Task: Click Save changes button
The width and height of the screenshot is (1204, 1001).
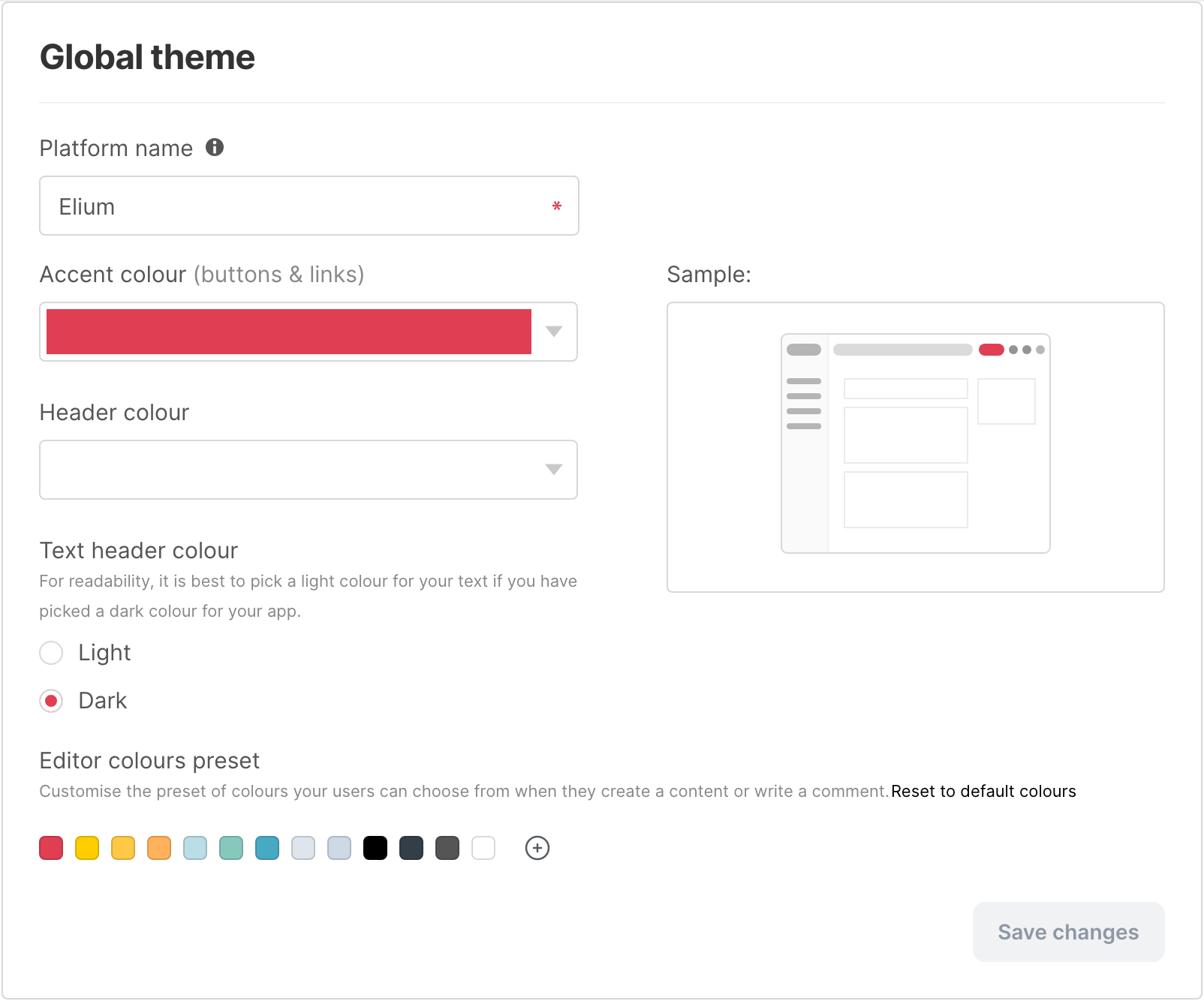Action: 1068,932
